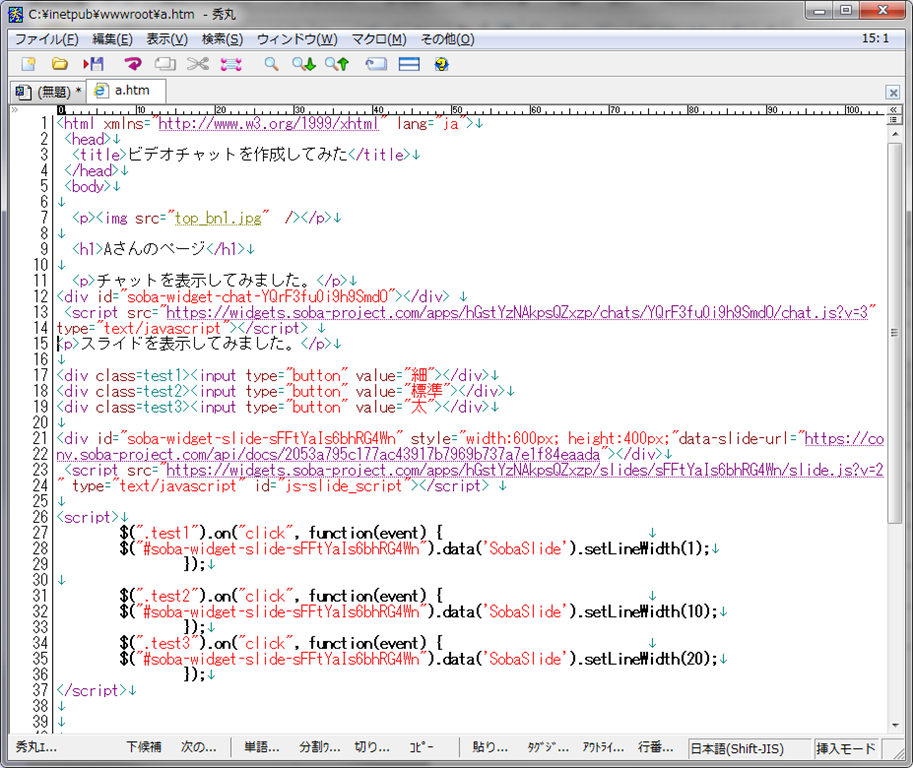
Task: Click the card icon with curved arrow
Action: click(x=376, y=64)
